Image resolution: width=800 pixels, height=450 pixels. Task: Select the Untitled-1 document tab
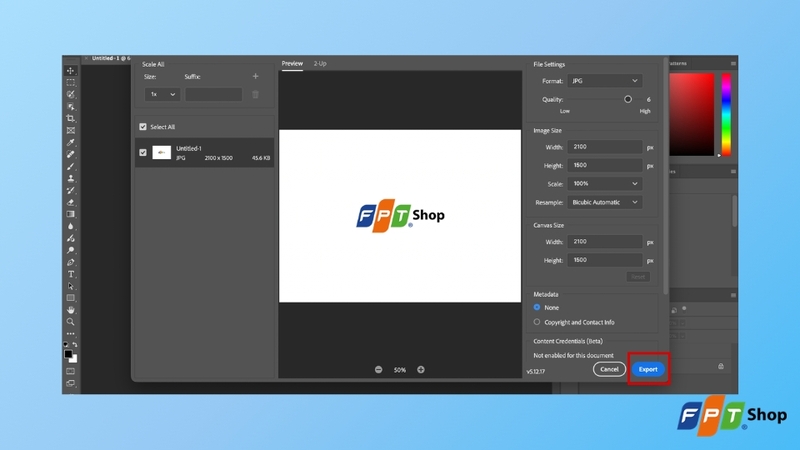point(109,59)
